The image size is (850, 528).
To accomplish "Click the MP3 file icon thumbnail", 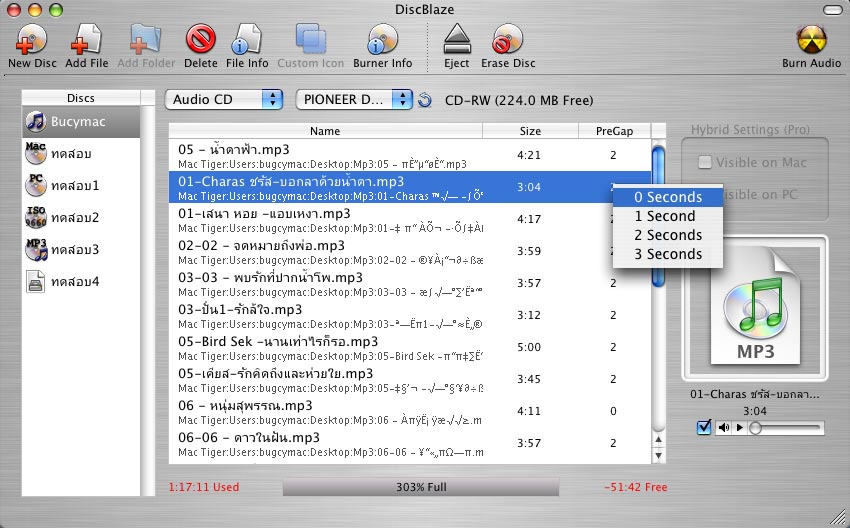I will [755, 307].
